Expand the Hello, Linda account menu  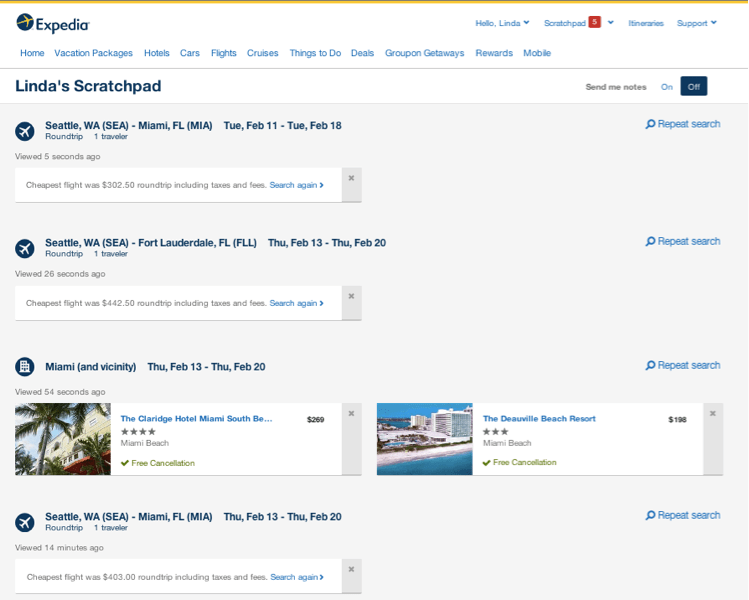(x=502, y=23)
